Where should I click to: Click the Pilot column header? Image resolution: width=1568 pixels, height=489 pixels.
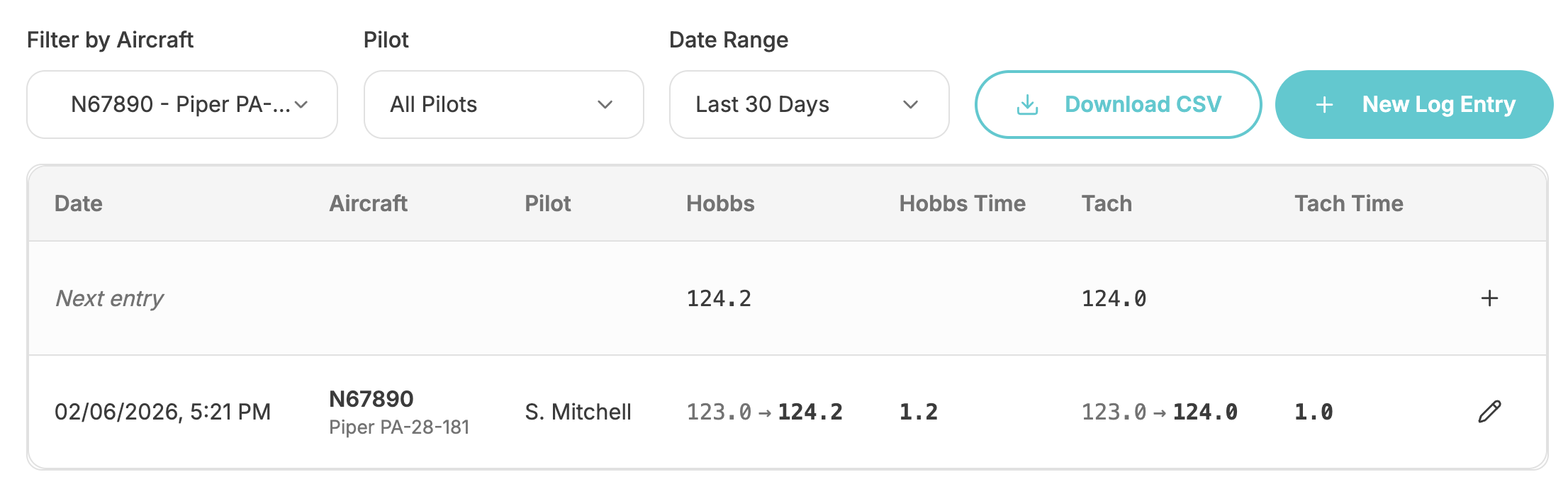(x=547, y=204)
